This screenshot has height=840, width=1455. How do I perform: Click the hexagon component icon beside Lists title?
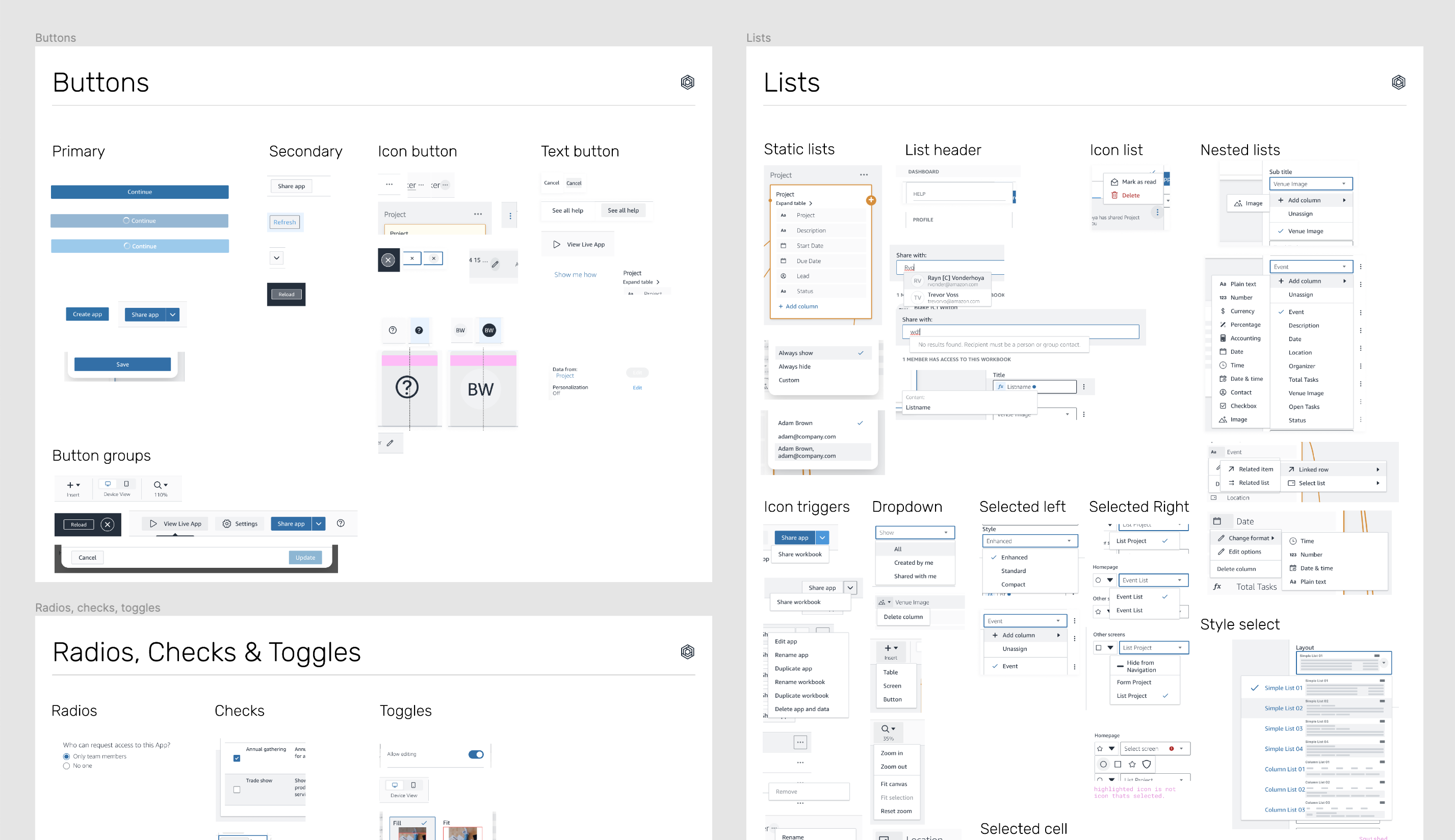tap(1398, 82)
